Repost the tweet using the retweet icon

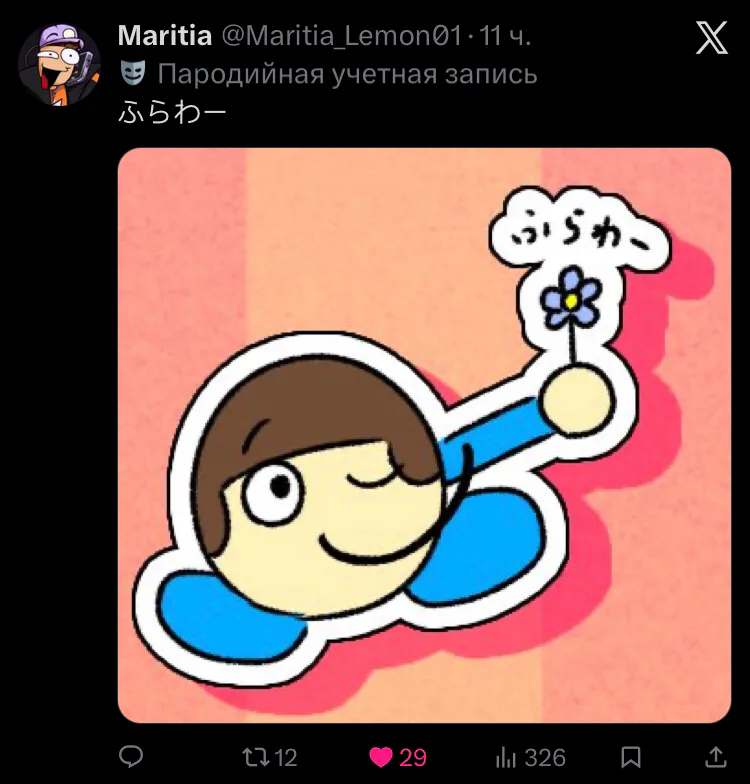click(x=256, y=756)
